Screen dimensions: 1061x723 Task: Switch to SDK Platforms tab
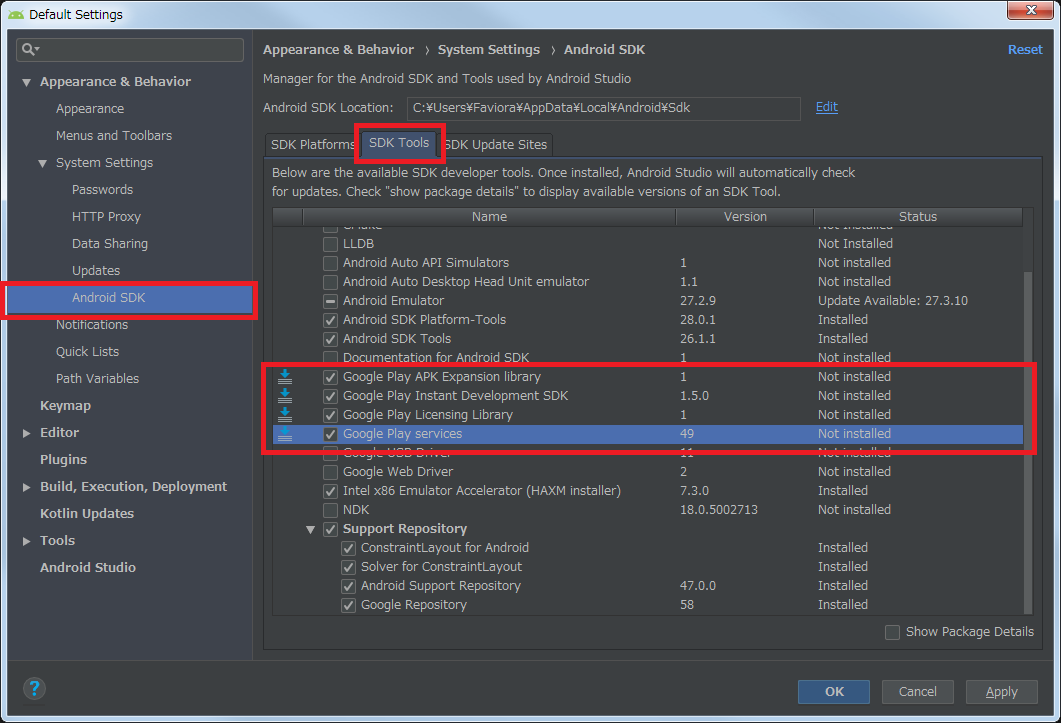(x=311, y=145)
